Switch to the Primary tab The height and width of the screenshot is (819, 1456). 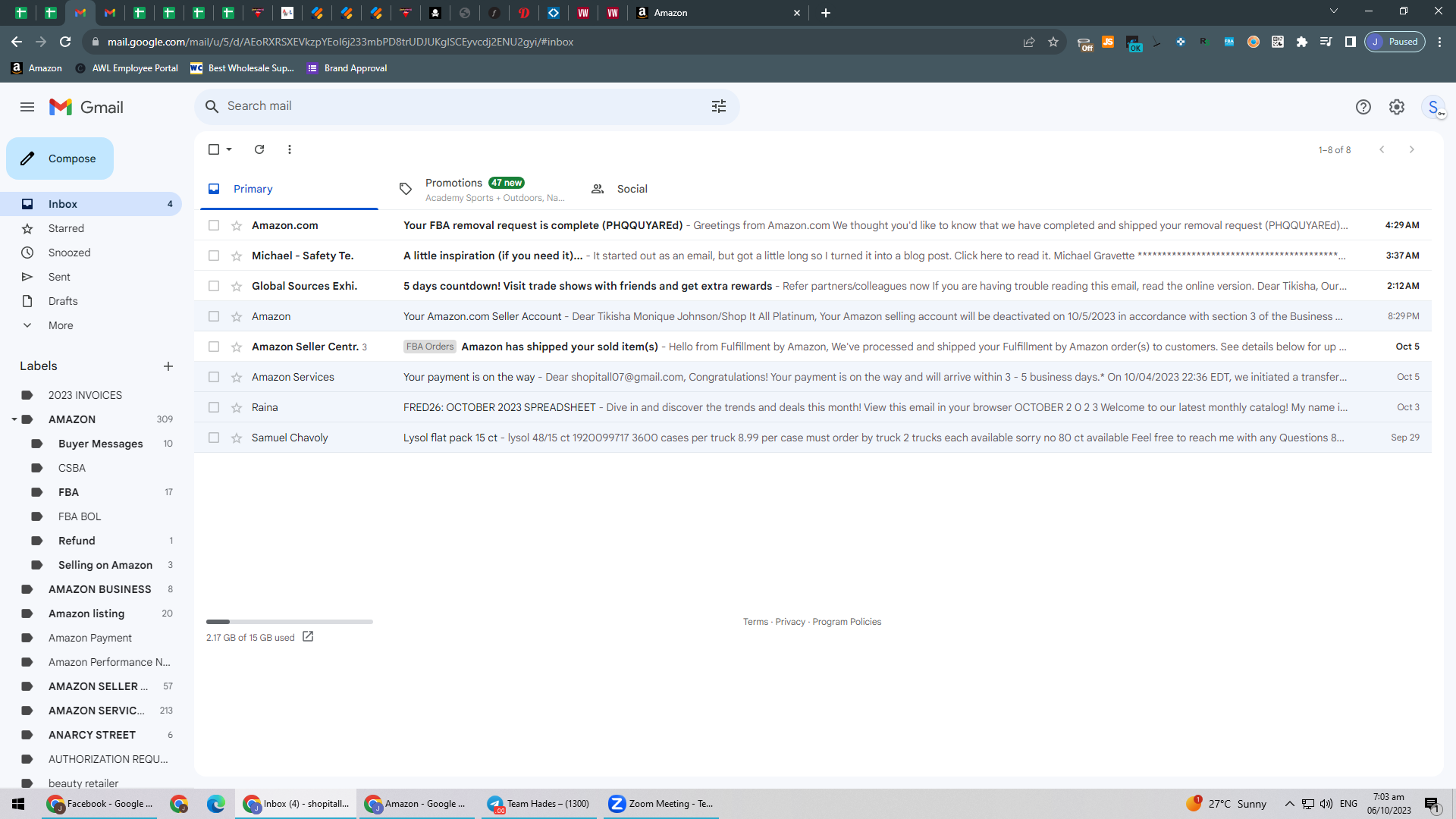coord(289,189)
